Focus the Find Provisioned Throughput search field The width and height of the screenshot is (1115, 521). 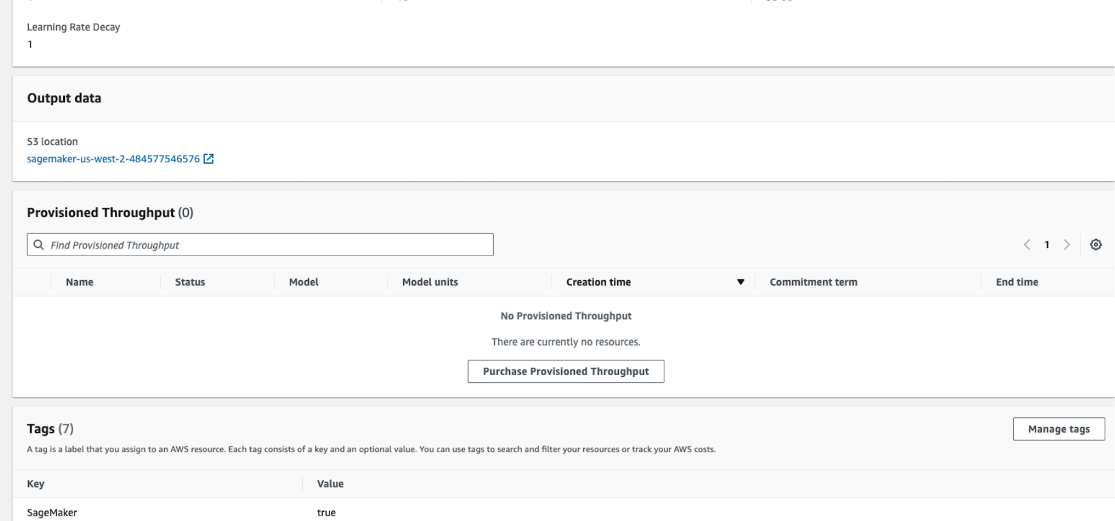tap(260, 244)
